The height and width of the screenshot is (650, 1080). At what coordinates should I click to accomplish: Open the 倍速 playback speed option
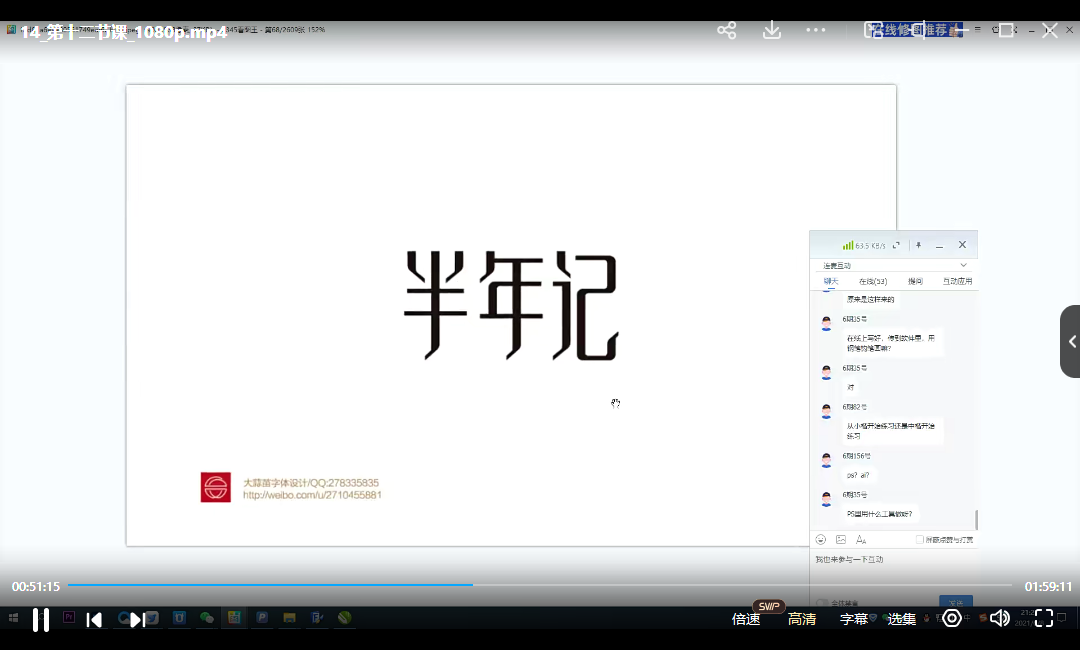tap(746, 619)
